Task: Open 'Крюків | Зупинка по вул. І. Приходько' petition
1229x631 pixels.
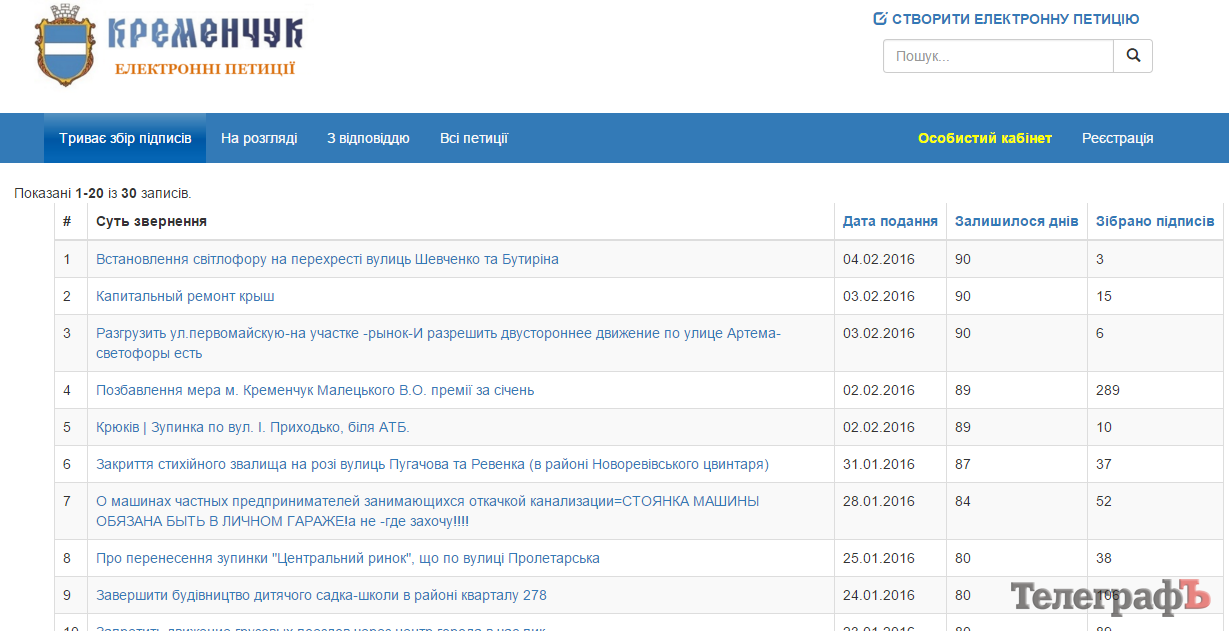Action: tap(253, 427)
